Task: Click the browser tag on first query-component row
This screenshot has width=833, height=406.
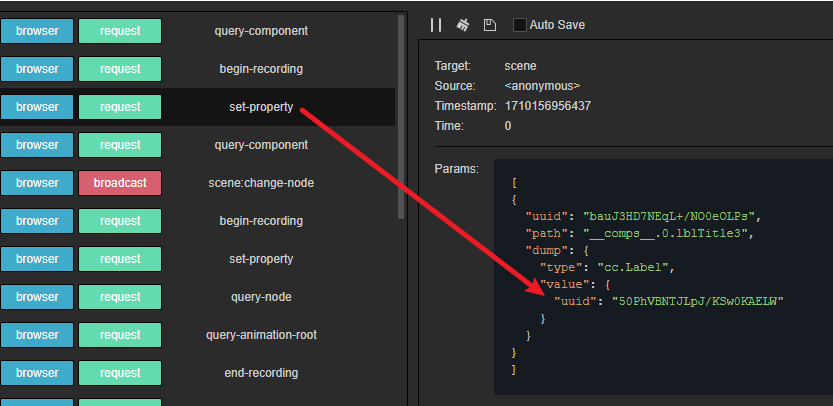Action: click(37, 31)
